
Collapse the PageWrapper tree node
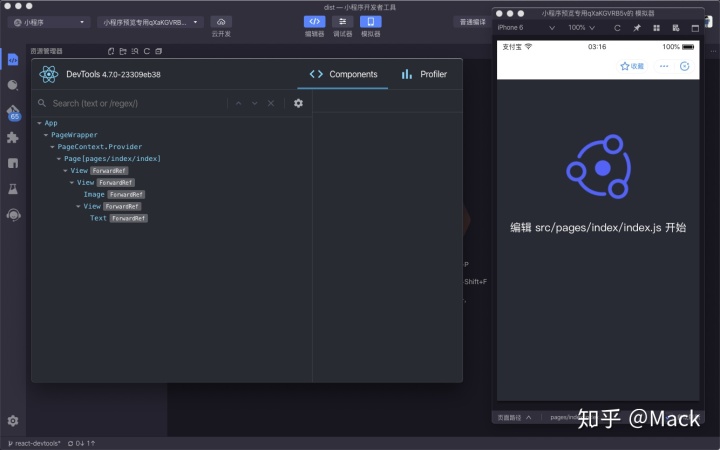click(x=46, y=135)
